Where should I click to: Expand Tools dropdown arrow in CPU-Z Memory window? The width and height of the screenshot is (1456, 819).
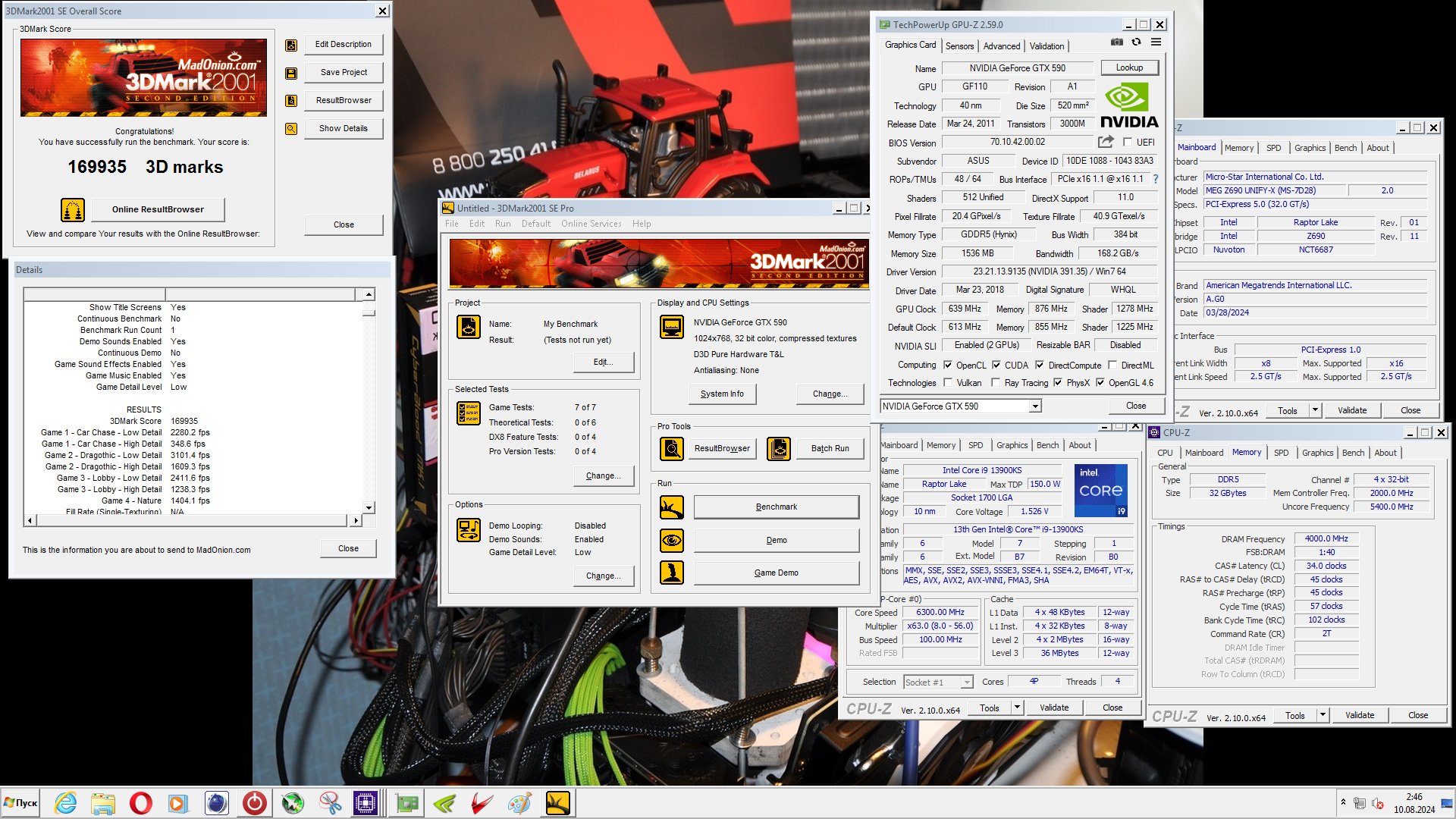pos(1323,715)
